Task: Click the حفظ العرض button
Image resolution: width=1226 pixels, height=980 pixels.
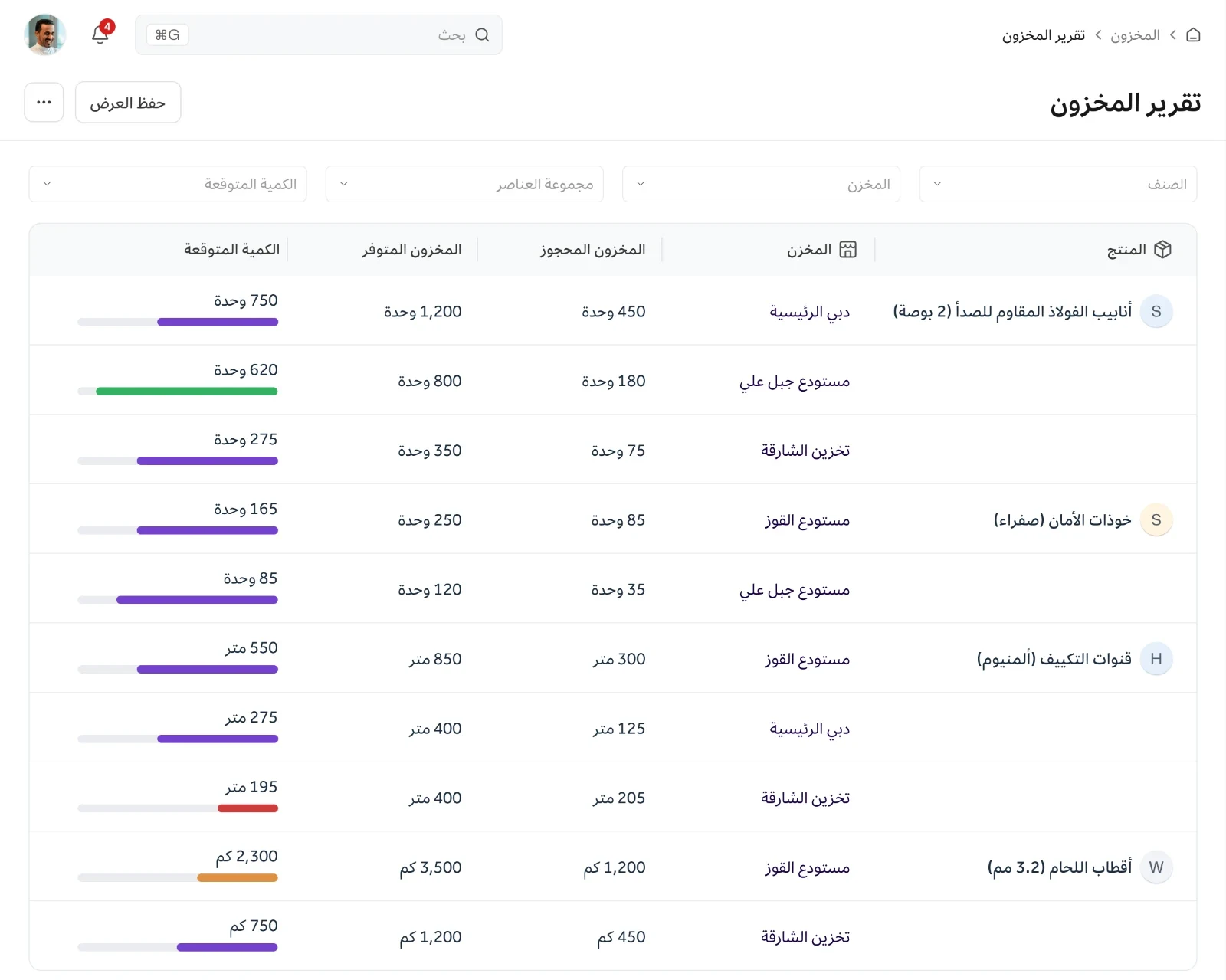Action: [128, 102]
